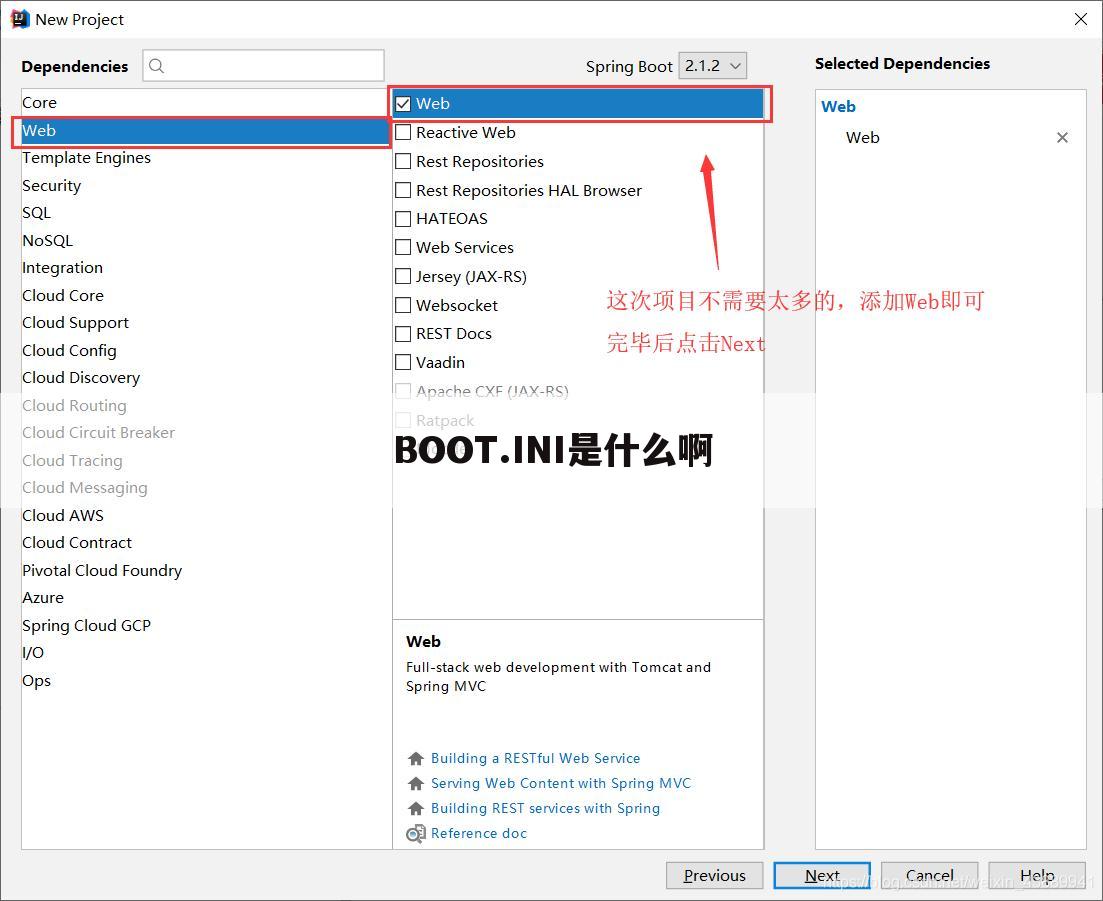Open the Spring Boot version dropdown
Viewport: 1103px width, 901px height.
coord(712,66)
